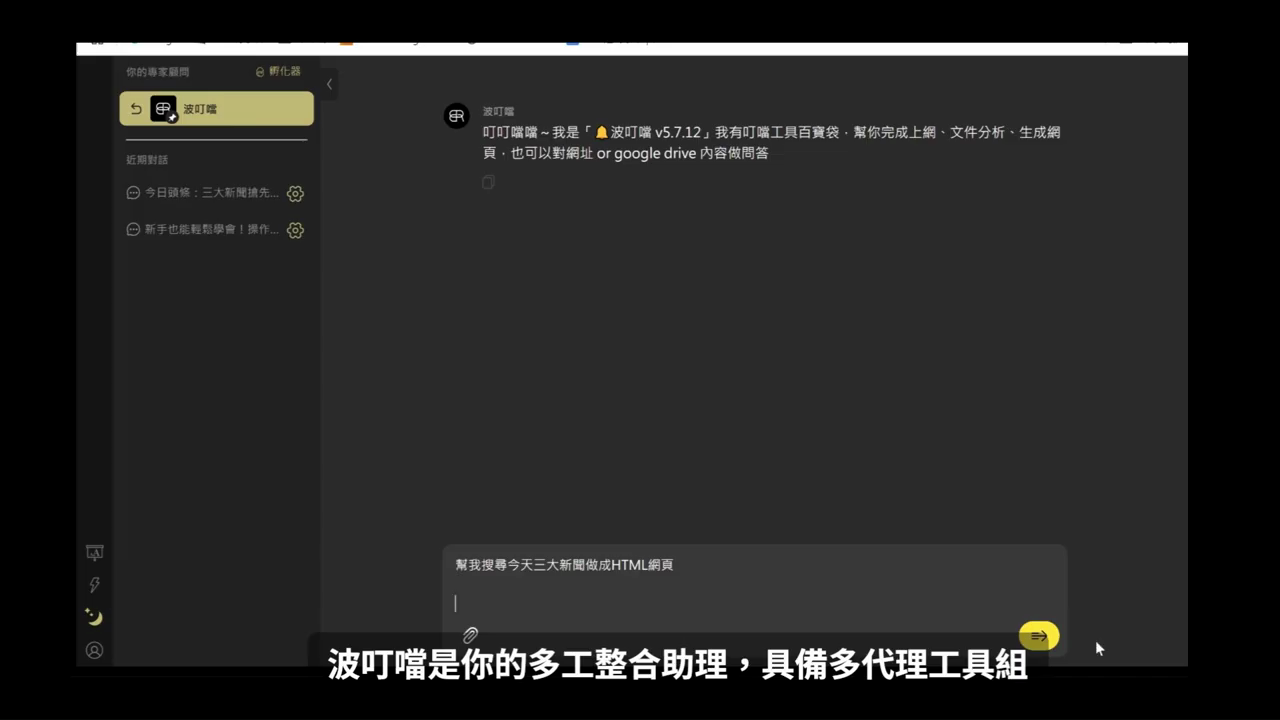The image size is (1280, 720).
Task: Click the 波叮噹 avatar in chat message
Action: [x=456, y=116]
